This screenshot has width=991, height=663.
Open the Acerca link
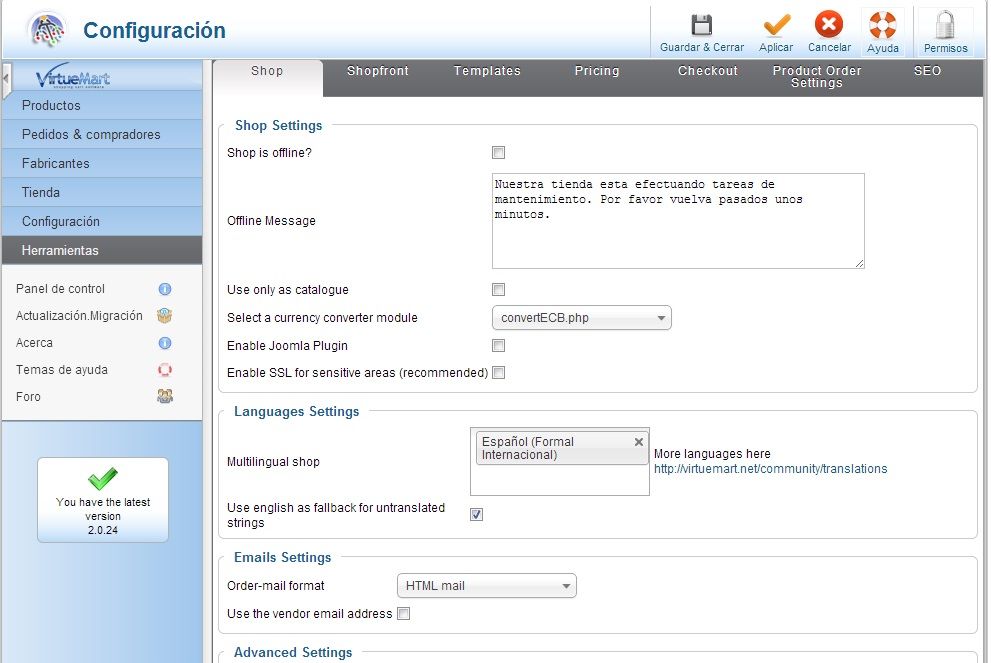tap(34, 343)
